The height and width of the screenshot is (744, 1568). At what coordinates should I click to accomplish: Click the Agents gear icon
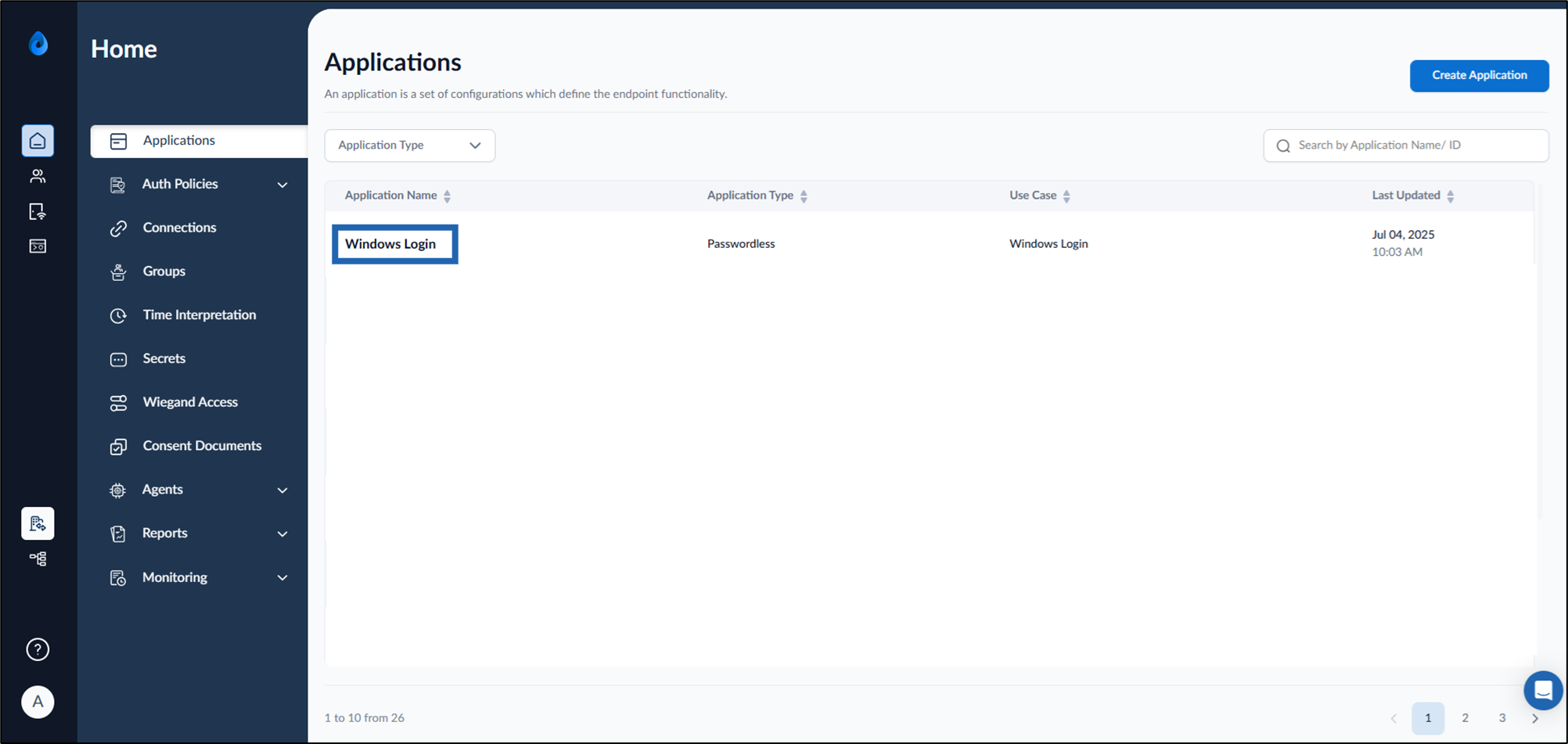click(x=117, y=491)
